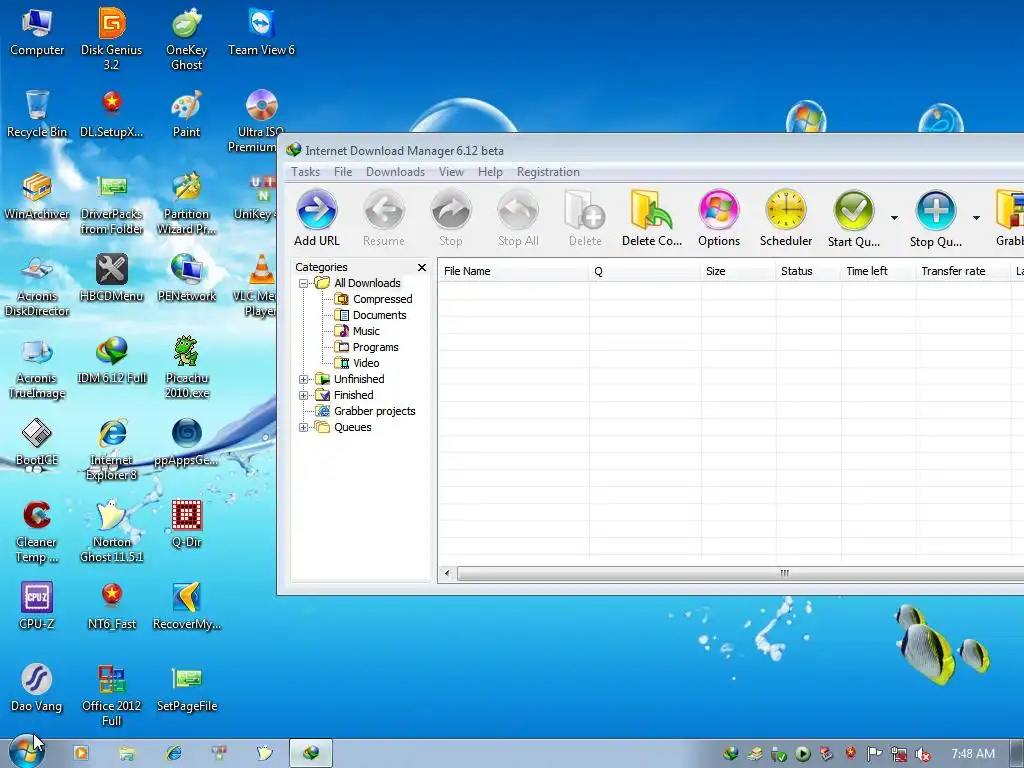Open the Stop Queue dropdown arrow

click(x=976, y=218)
